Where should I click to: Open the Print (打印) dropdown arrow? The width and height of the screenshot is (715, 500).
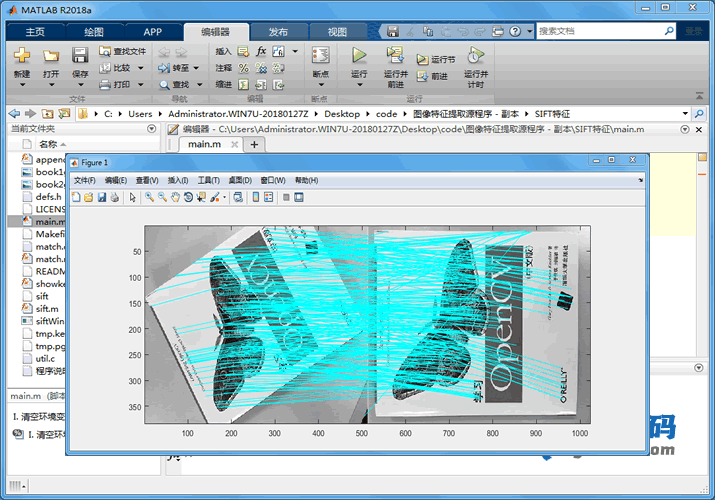[x=140, y=84]
